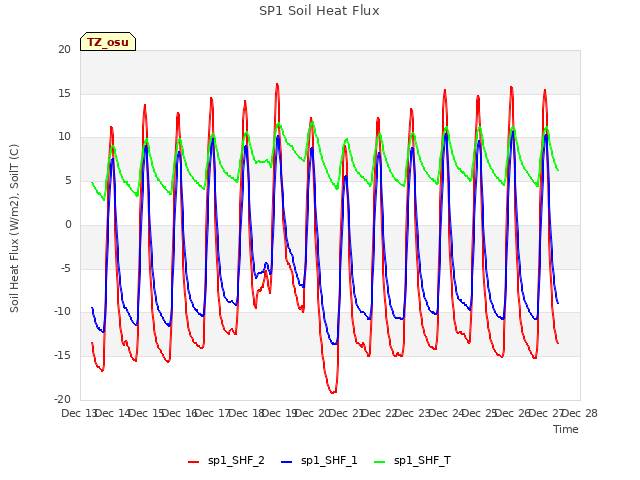Toggle the sp1_SHF_2 legend entry
This screenshot has width=640, height=480.
[226, 461]
